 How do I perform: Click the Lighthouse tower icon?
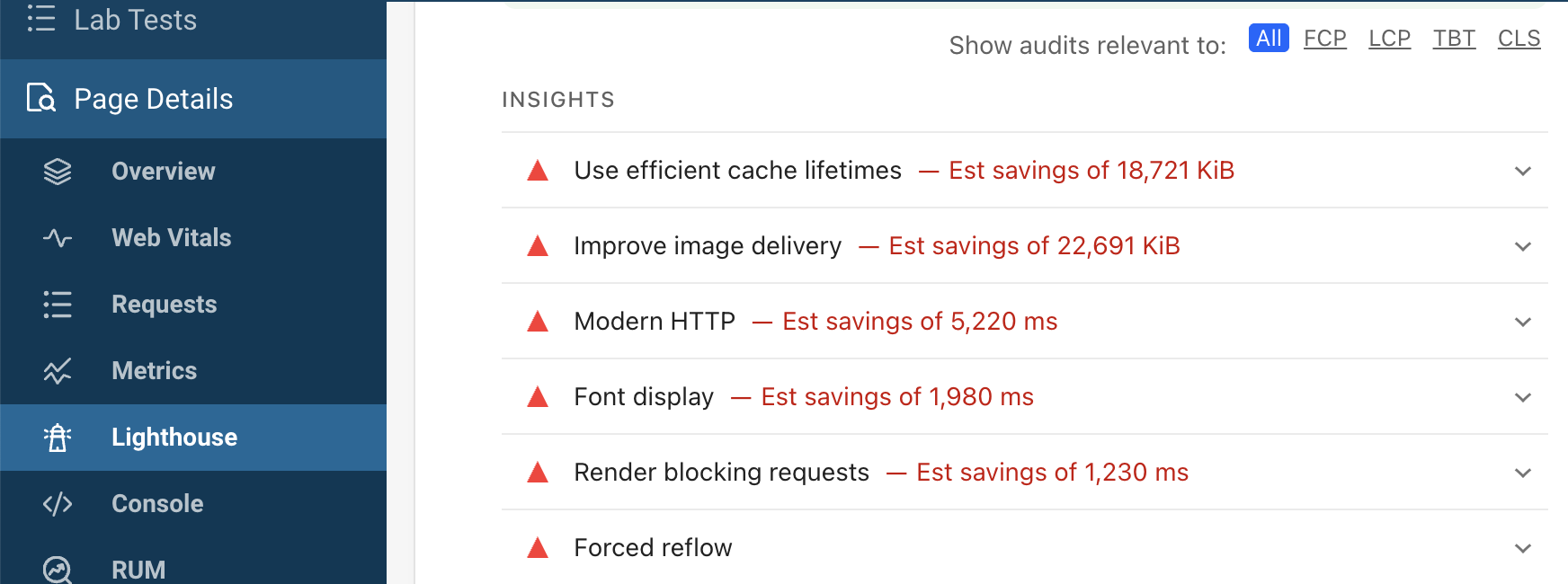click(x=58, y=438)
